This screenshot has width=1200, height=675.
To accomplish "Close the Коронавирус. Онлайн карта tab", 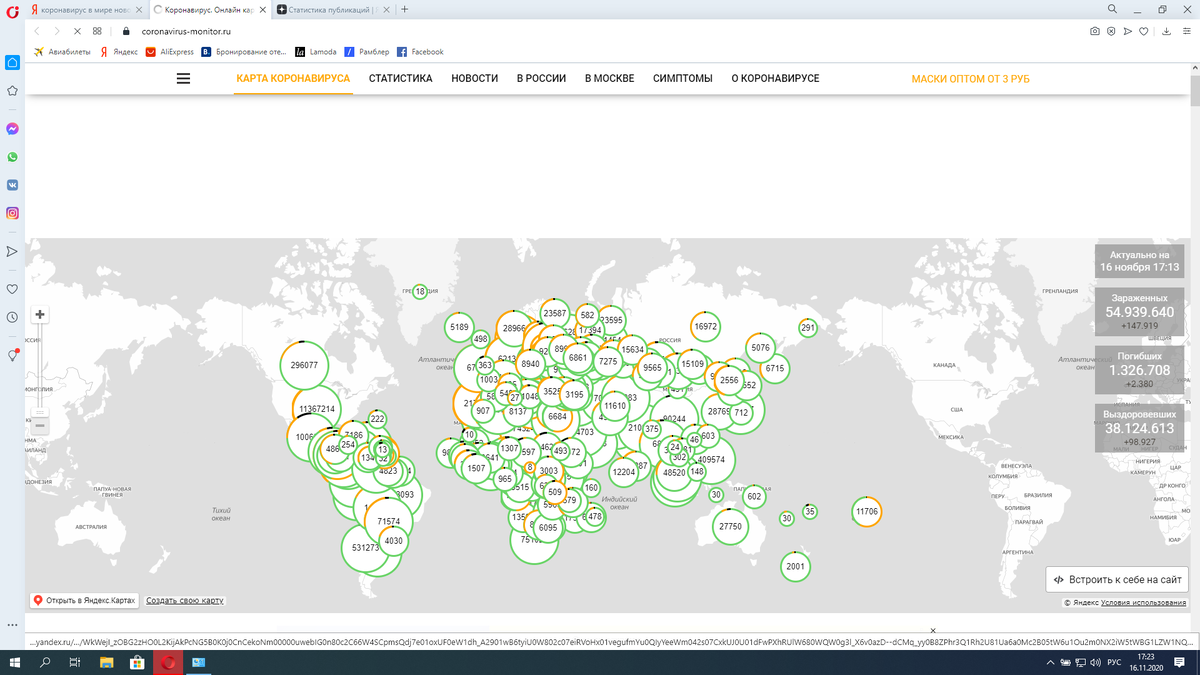I will pos(263,10).
